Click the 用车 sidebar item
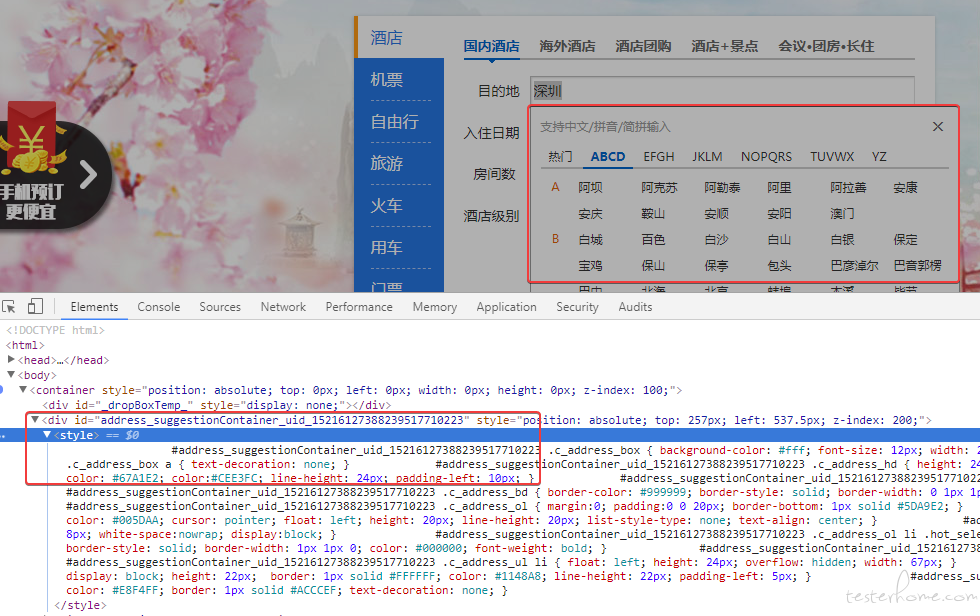 [386, 247]
